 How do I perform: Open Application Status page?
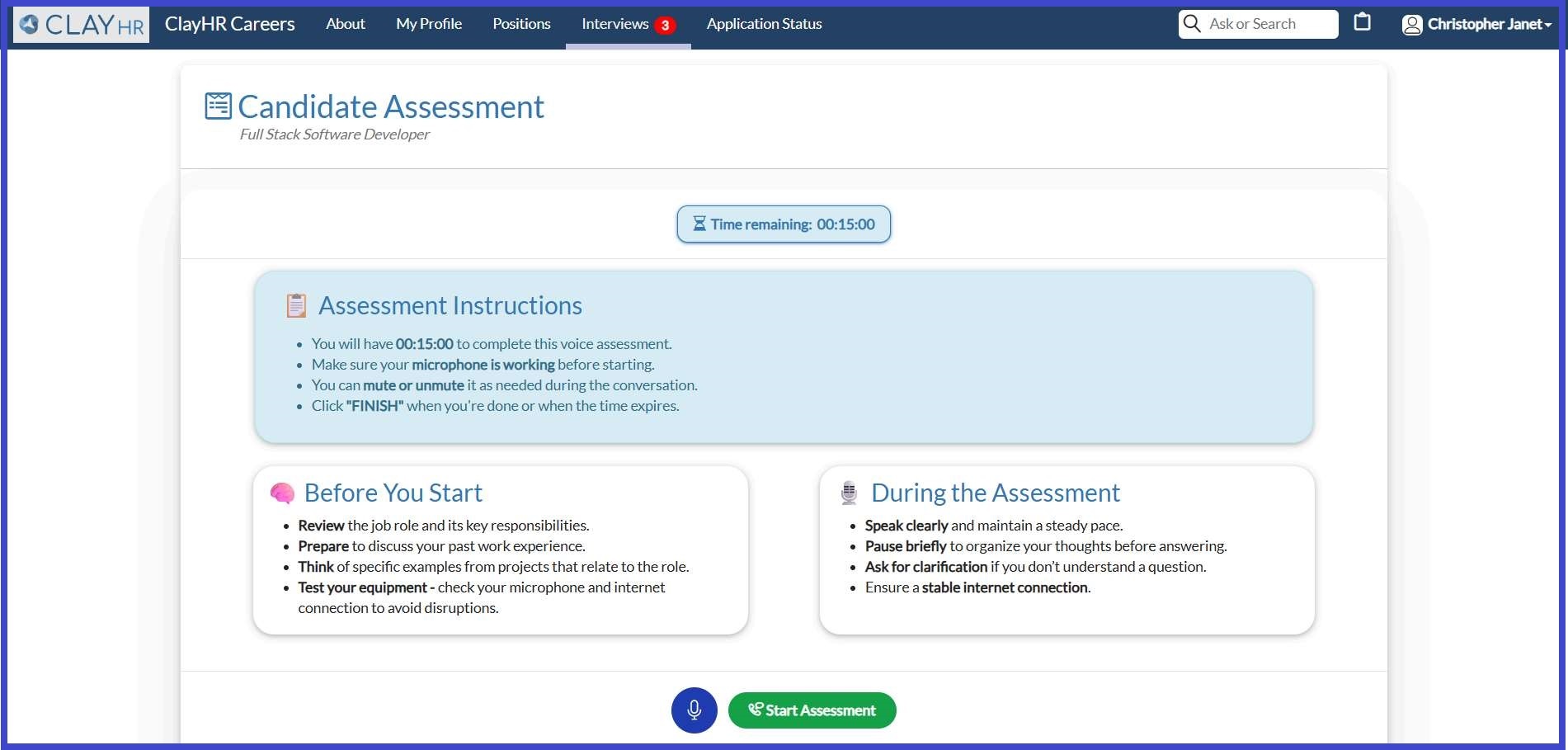pyautogui.click(x=764, y=24)
